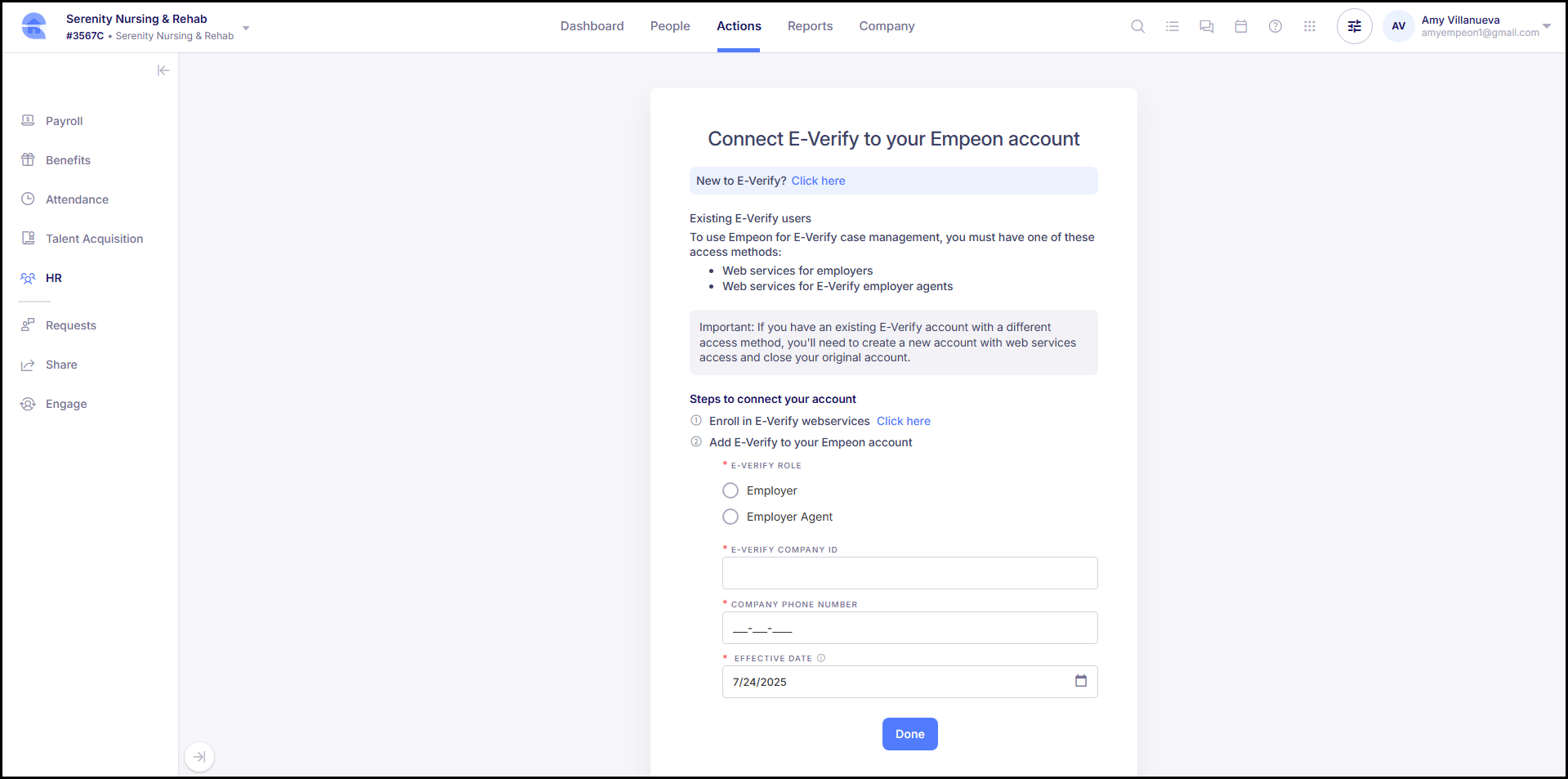Select the Benefits gift icon
Viewport: 1568px width, 779px height.
28,159
